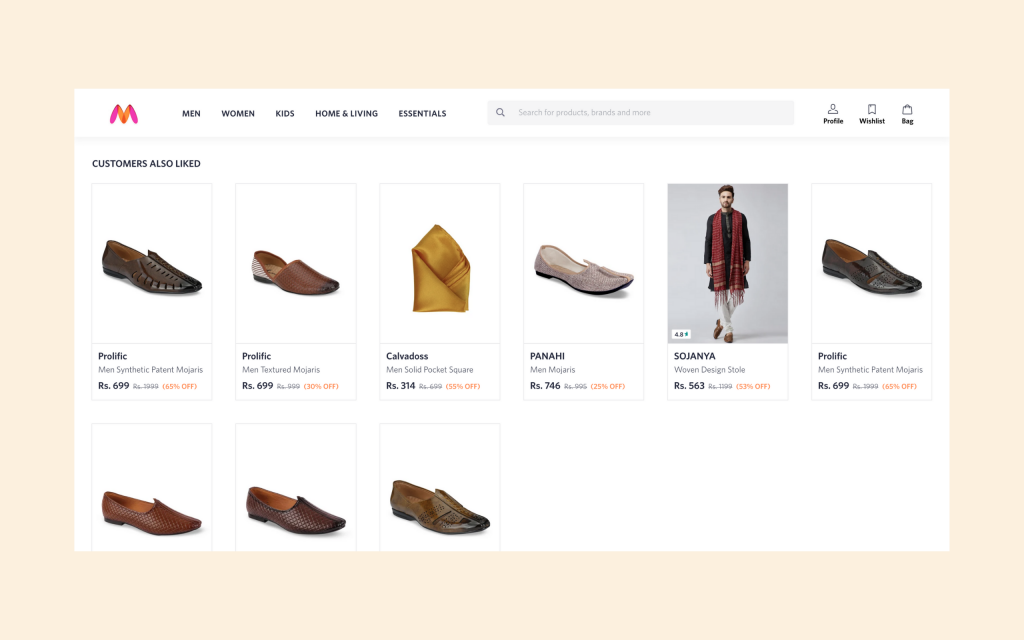Click the (55% OFF) discount label
The width and height of the screenshot is (1024, 640).
pos(463,387)
